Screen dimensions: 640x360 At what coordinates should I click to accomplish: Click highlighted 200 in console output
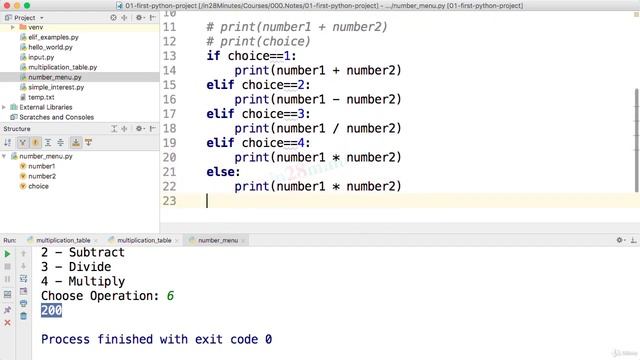(51, 311)
